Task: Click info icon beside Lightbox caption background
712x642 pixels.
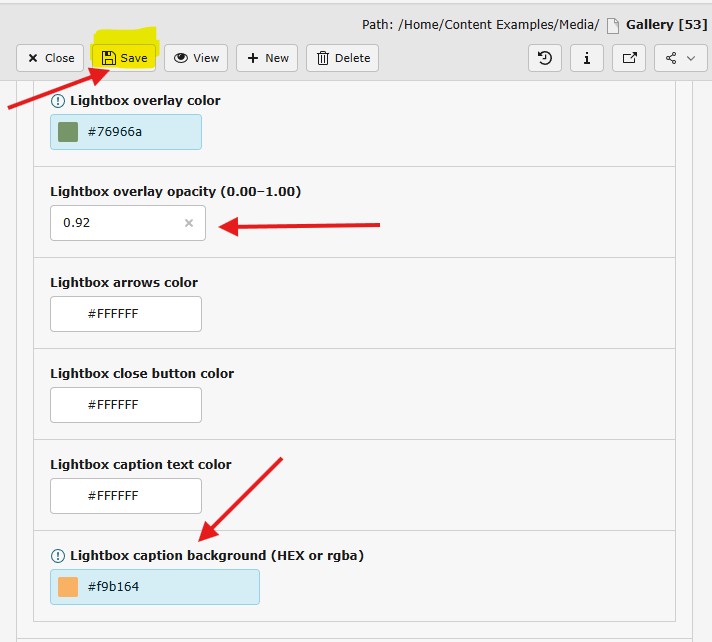Action: (x=57, y=556)
